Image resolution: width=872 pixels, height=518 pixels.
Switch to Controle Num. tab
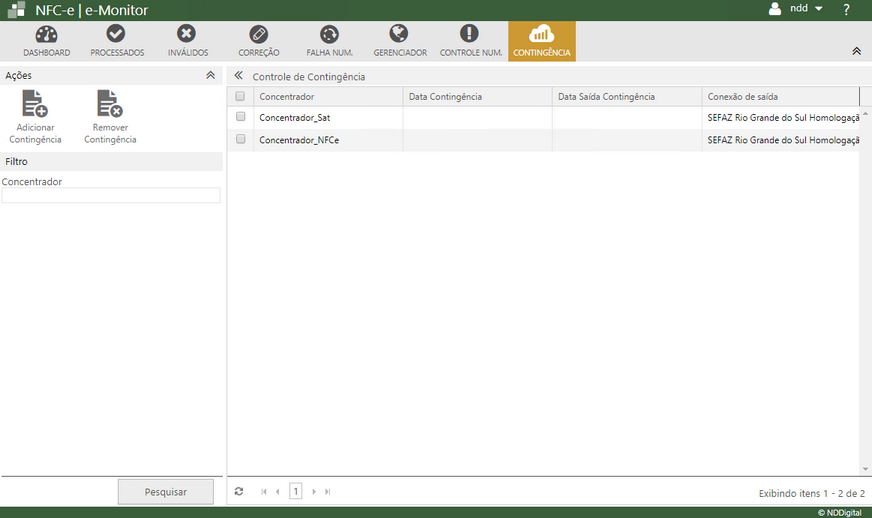(470, 41)
